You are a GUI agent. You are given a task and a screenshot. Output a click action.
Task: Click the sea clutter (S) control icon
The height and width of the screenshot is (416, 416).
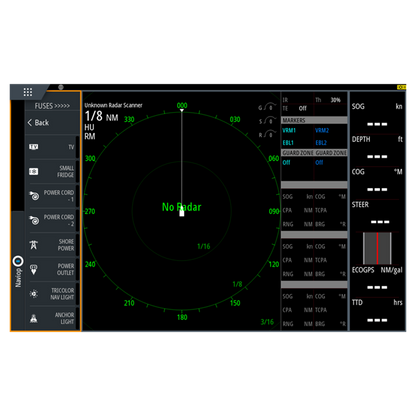click(267, 121)
